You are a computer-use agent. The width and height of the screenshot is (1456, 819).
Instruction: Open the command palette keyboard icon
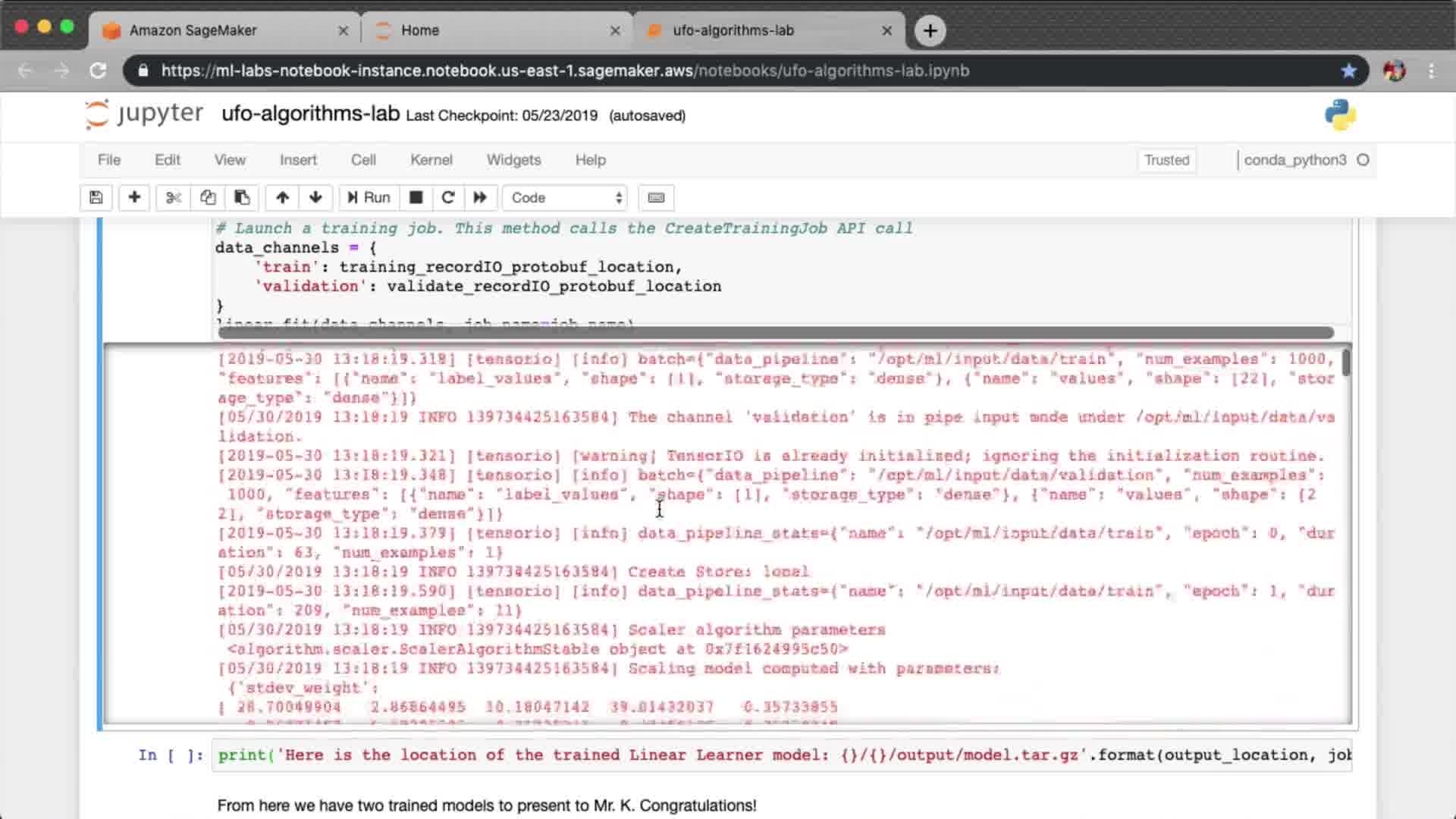click(x=656, y=198)
